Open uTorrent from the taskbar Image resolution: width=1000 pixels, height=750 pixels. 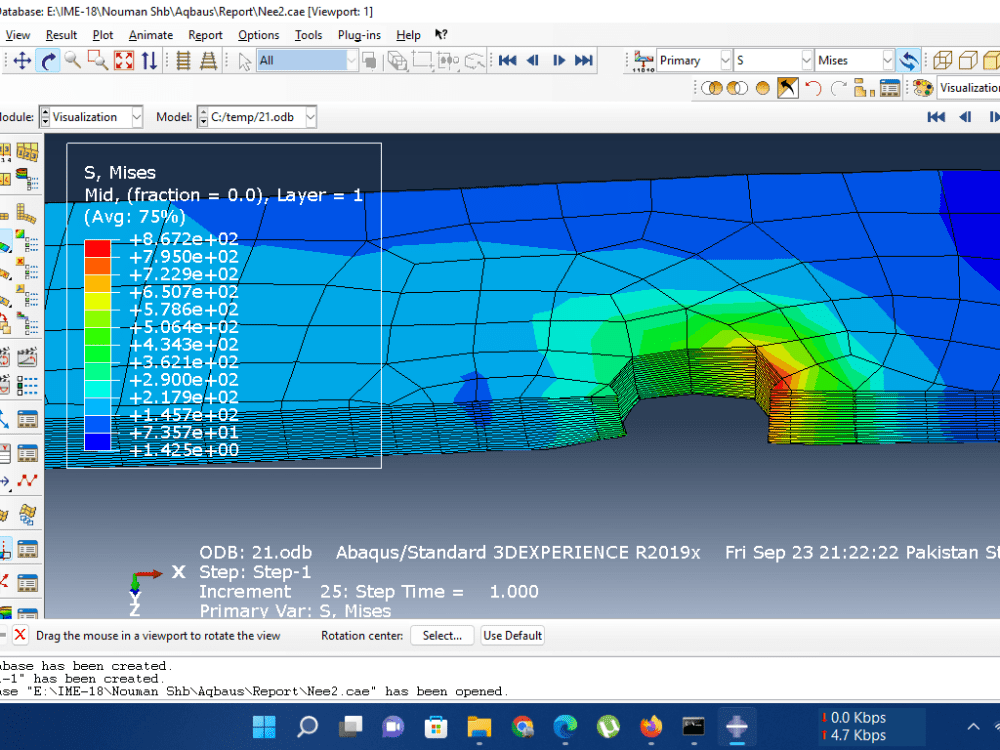click(608, 726)
